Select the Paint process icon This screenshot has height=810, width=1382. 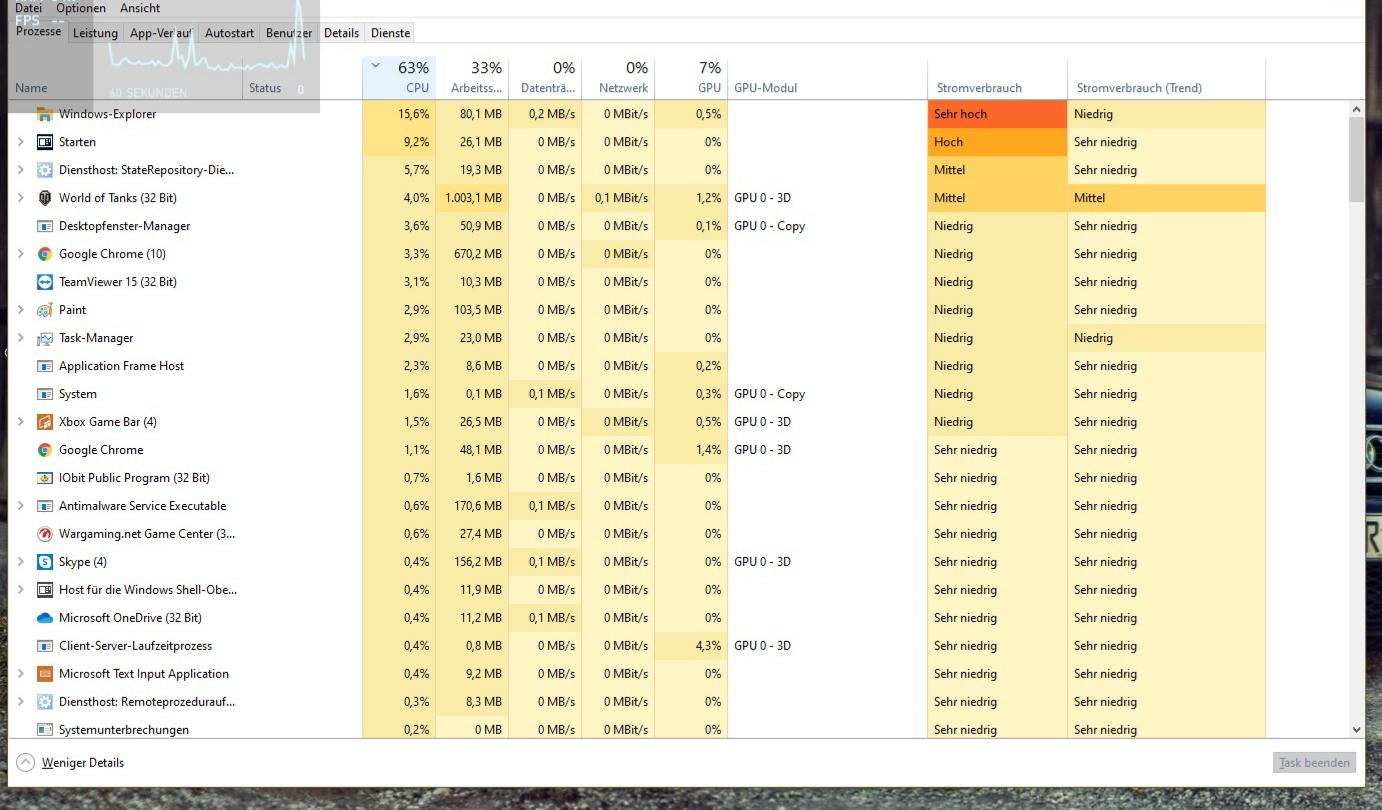tap(44, 309)
